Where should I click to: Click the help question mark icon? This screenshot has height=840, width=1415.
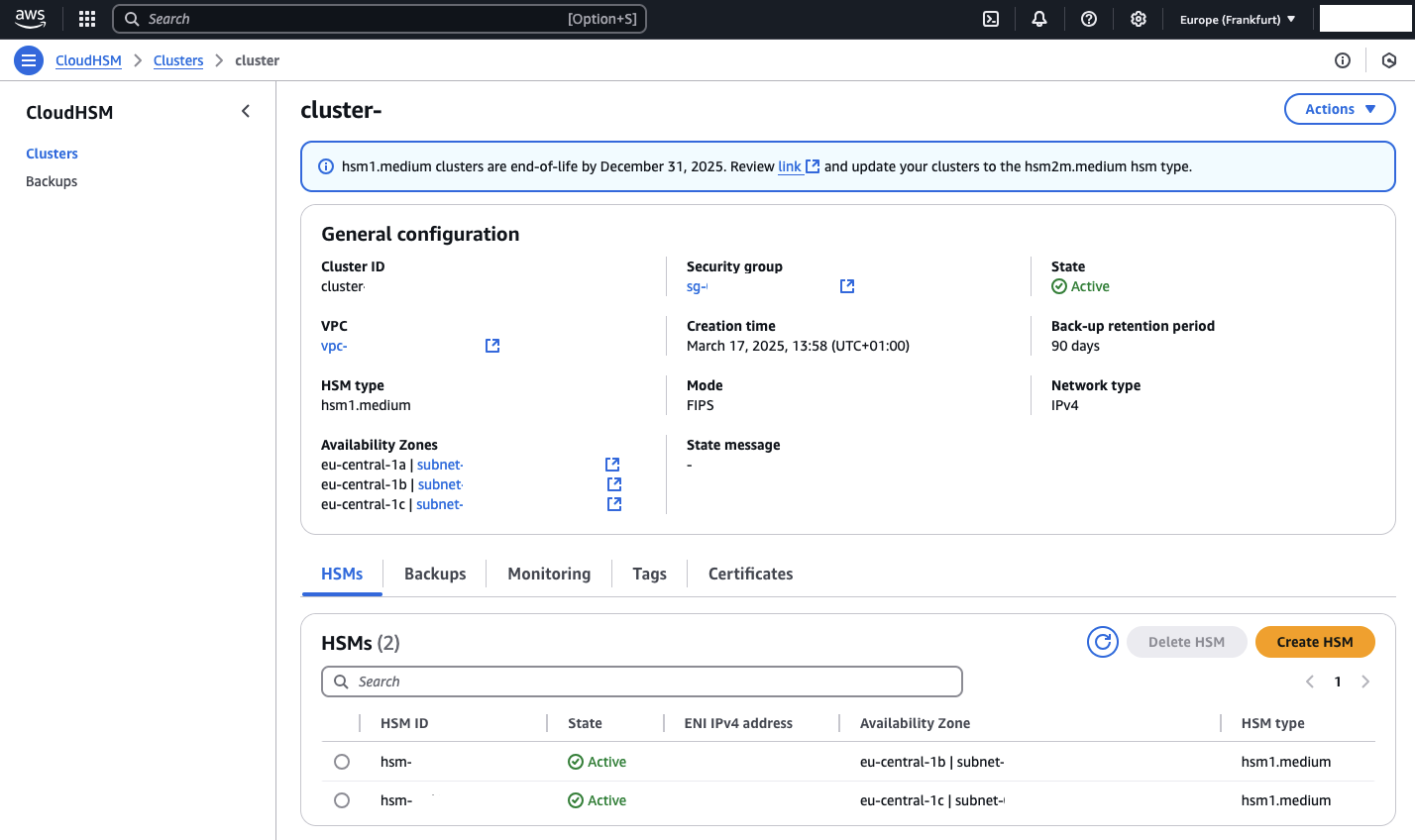pos(1089,19)
